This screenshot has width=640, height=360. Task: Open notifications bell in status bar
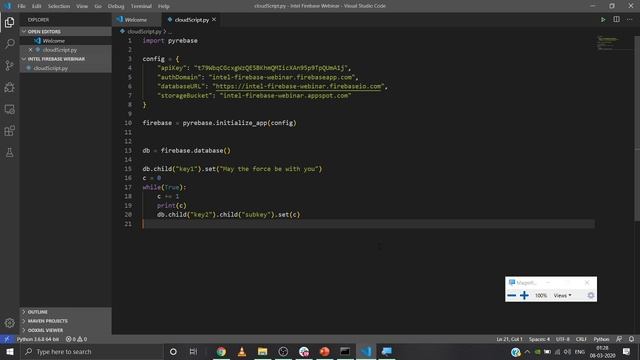click(x=631, y=339)
